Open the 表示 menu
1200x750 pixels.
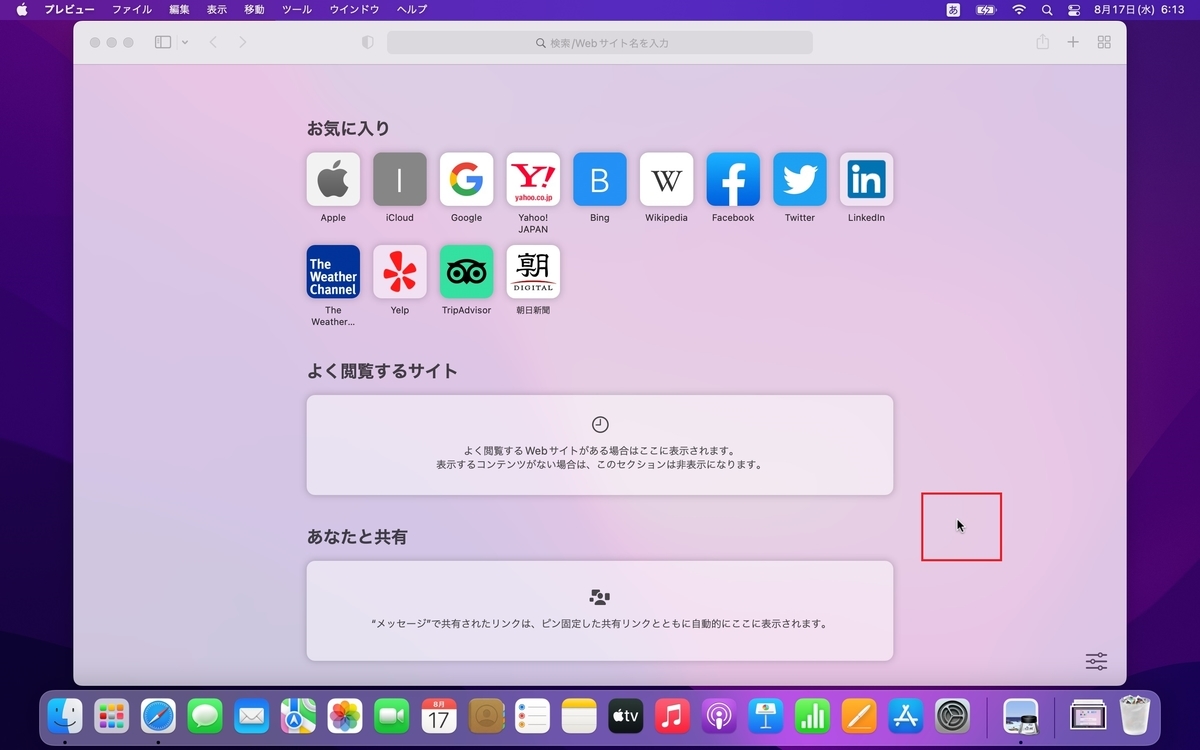click(217, 9)
